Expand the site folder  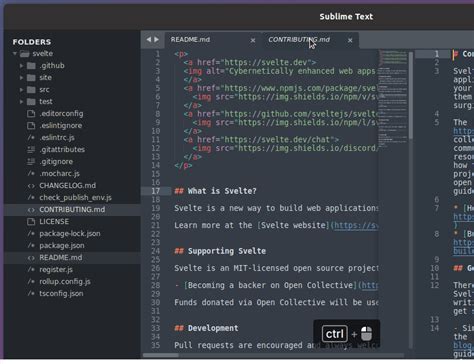(21, 78)
